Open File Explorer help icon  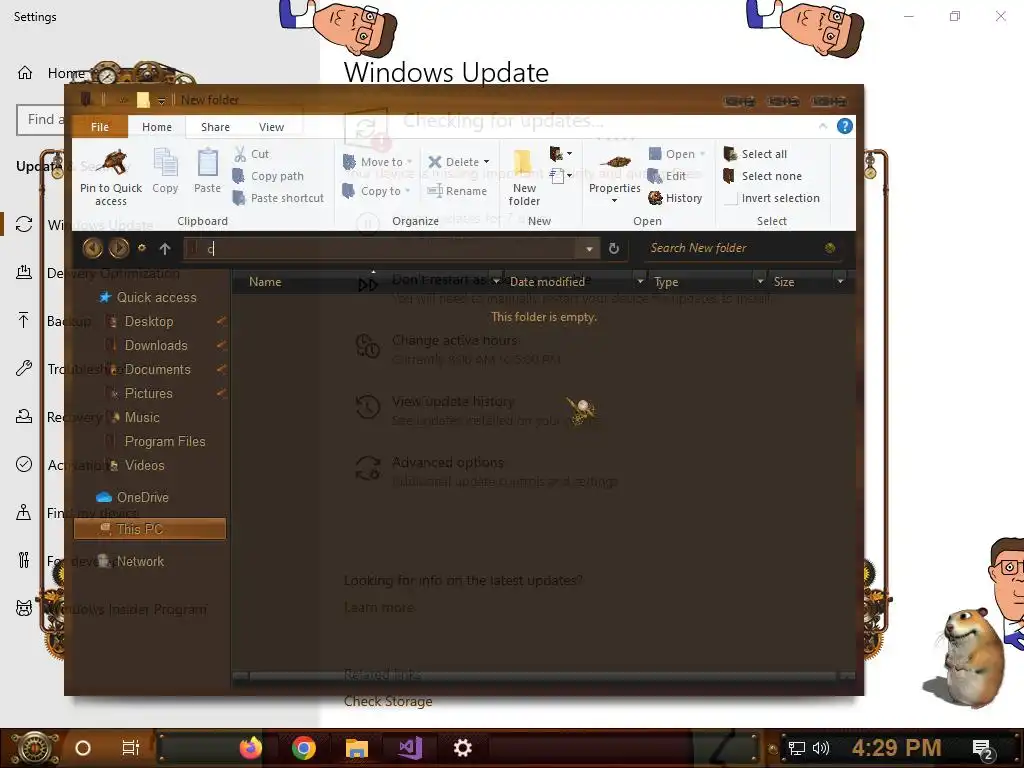coord(844,126)
